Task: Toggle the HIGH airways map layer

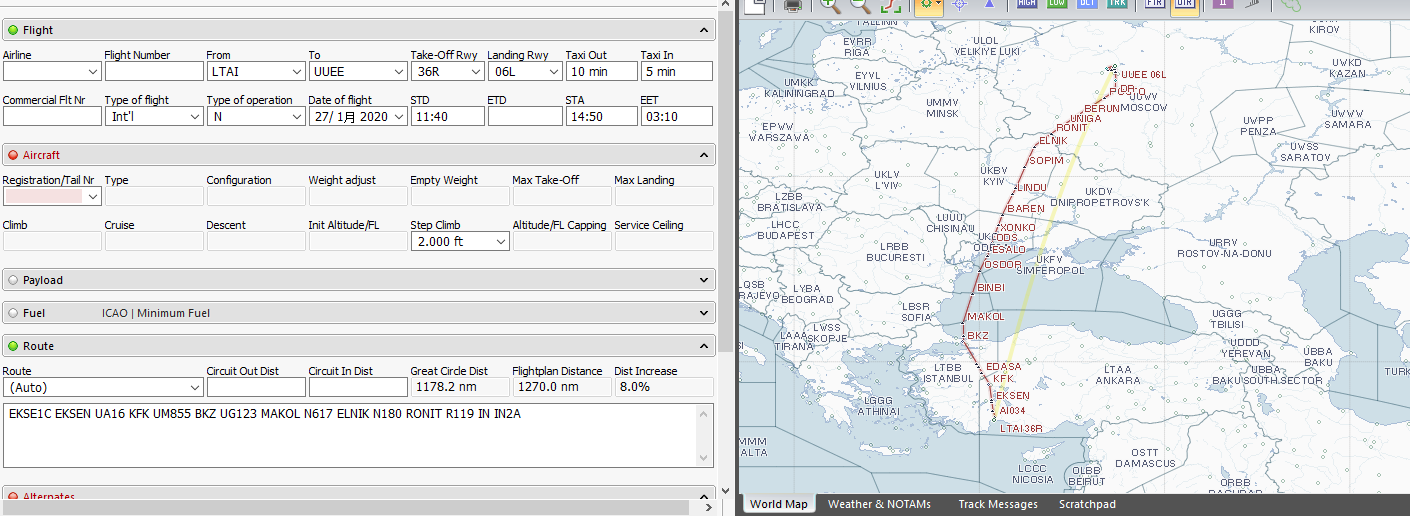Action: coord(1026,3)
